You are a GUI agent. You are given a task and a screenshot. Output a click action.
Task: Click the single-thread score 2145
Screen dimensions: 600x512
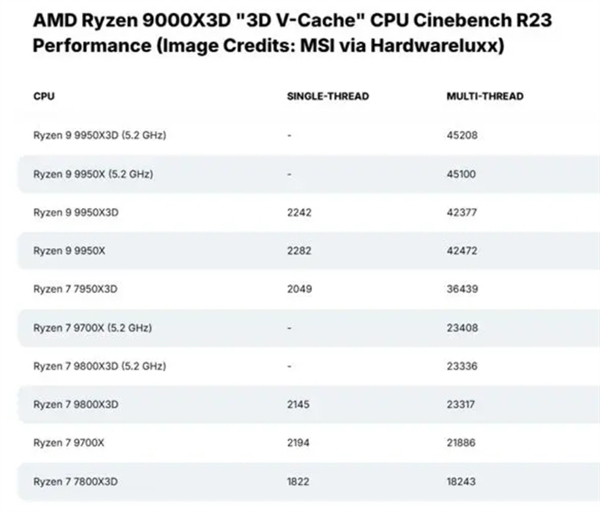(299, 404)
